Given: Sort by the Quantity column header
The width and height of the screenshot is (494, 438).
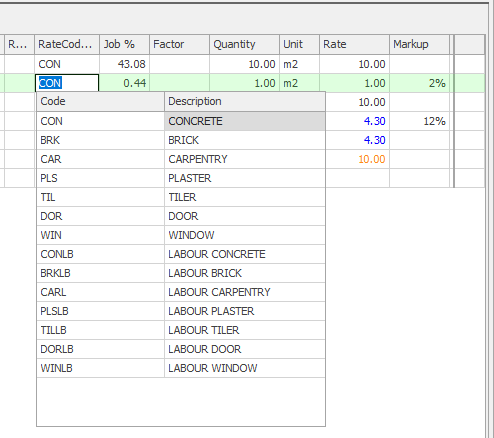Looking at the screenshot, I should click(x=245, y=44).
